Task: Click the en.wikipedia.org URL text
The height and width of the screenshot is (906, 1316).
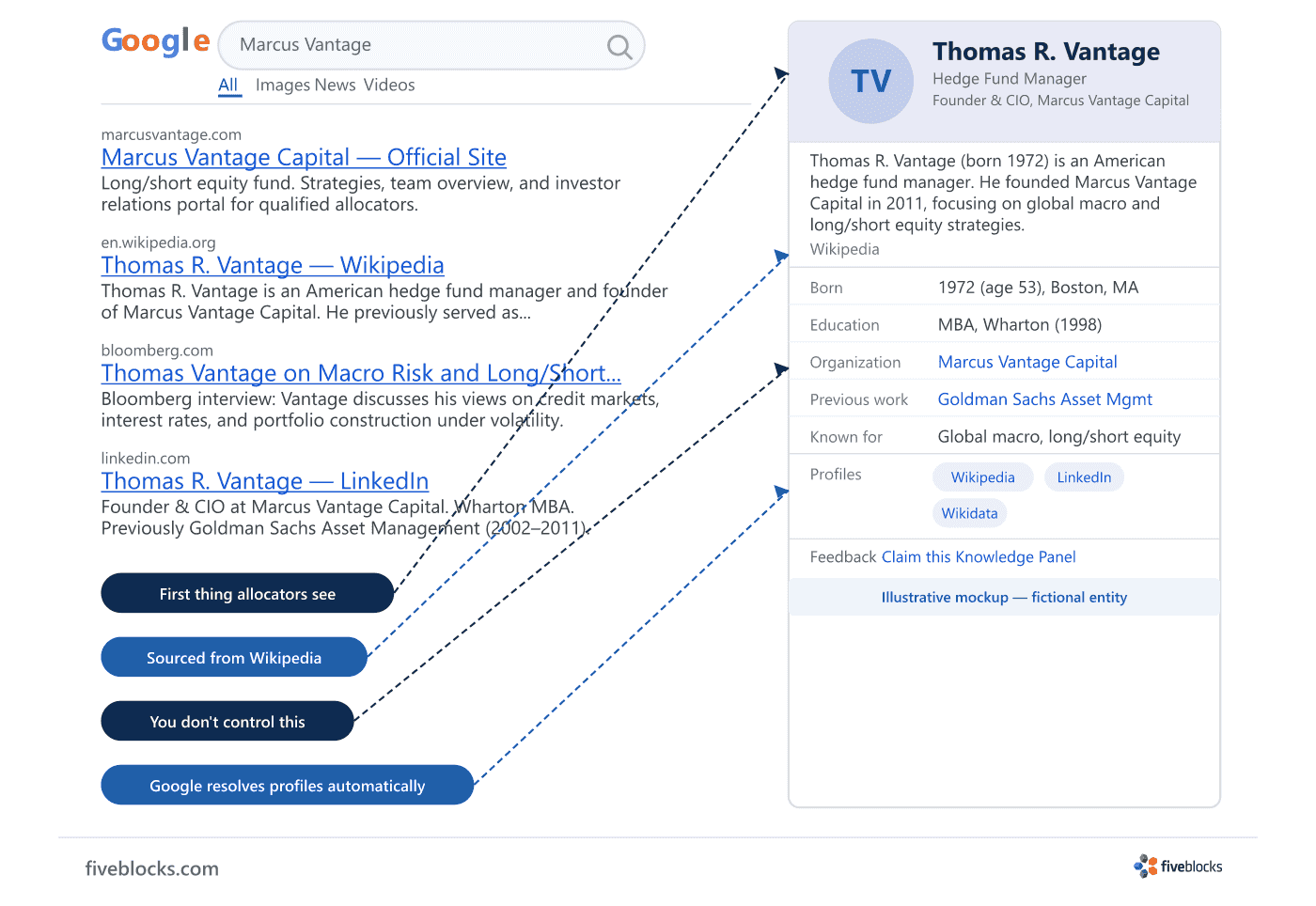Action: (x=159, y=243)
